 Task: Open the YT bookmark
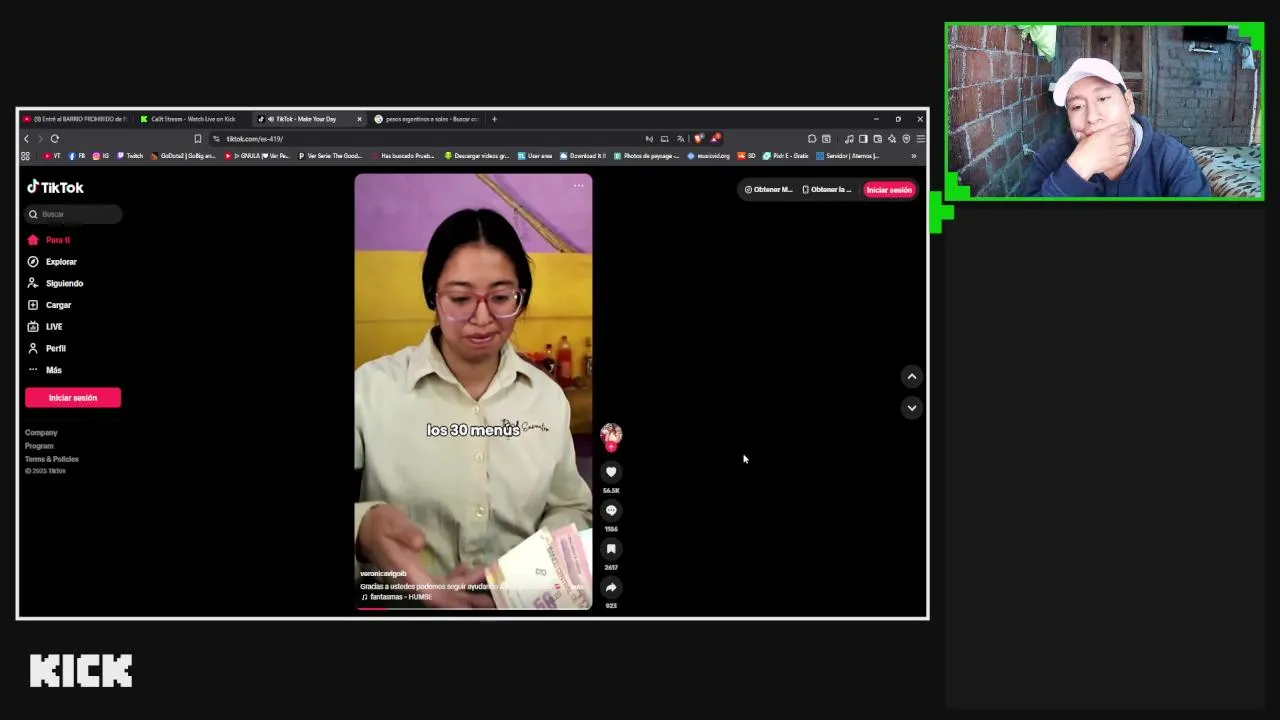pos(53,156)
